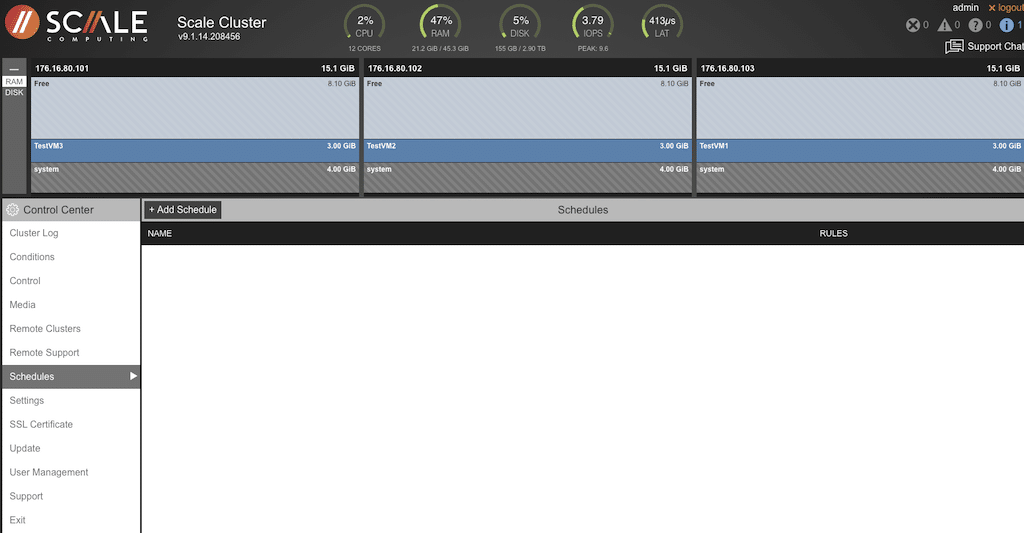Image resolution: width=1024 pixels, height=533 pixels.
Task: Show warning triangle alerts
Action: click(x=944, y=25)
